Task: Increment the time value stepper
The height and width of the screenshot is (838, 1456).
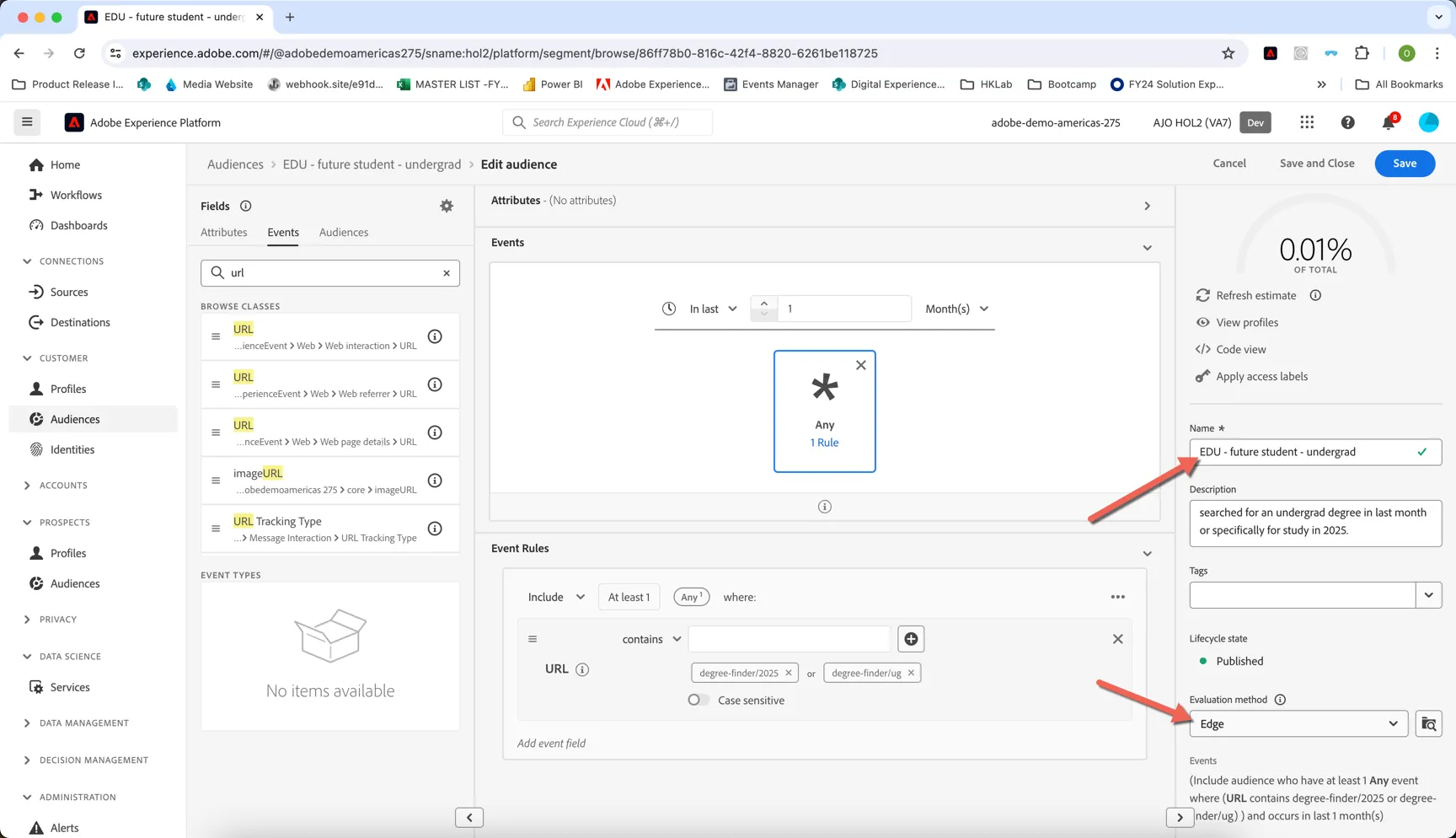Action: coord(764,303)
